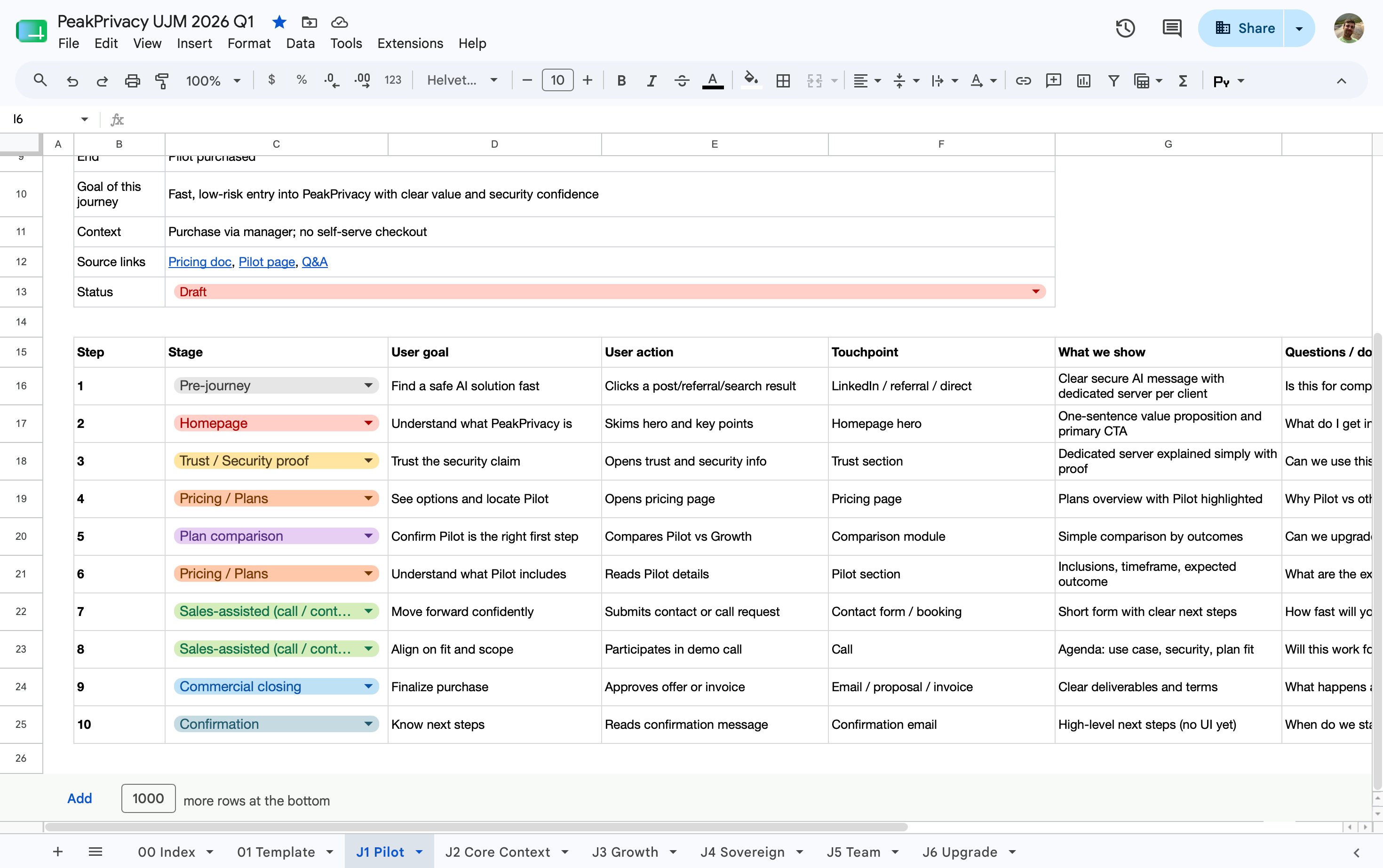Click the create filter funnel icon
The width and height of the screenshot is (1383, 868).
pyautogui.click(x=1113, y=81)
